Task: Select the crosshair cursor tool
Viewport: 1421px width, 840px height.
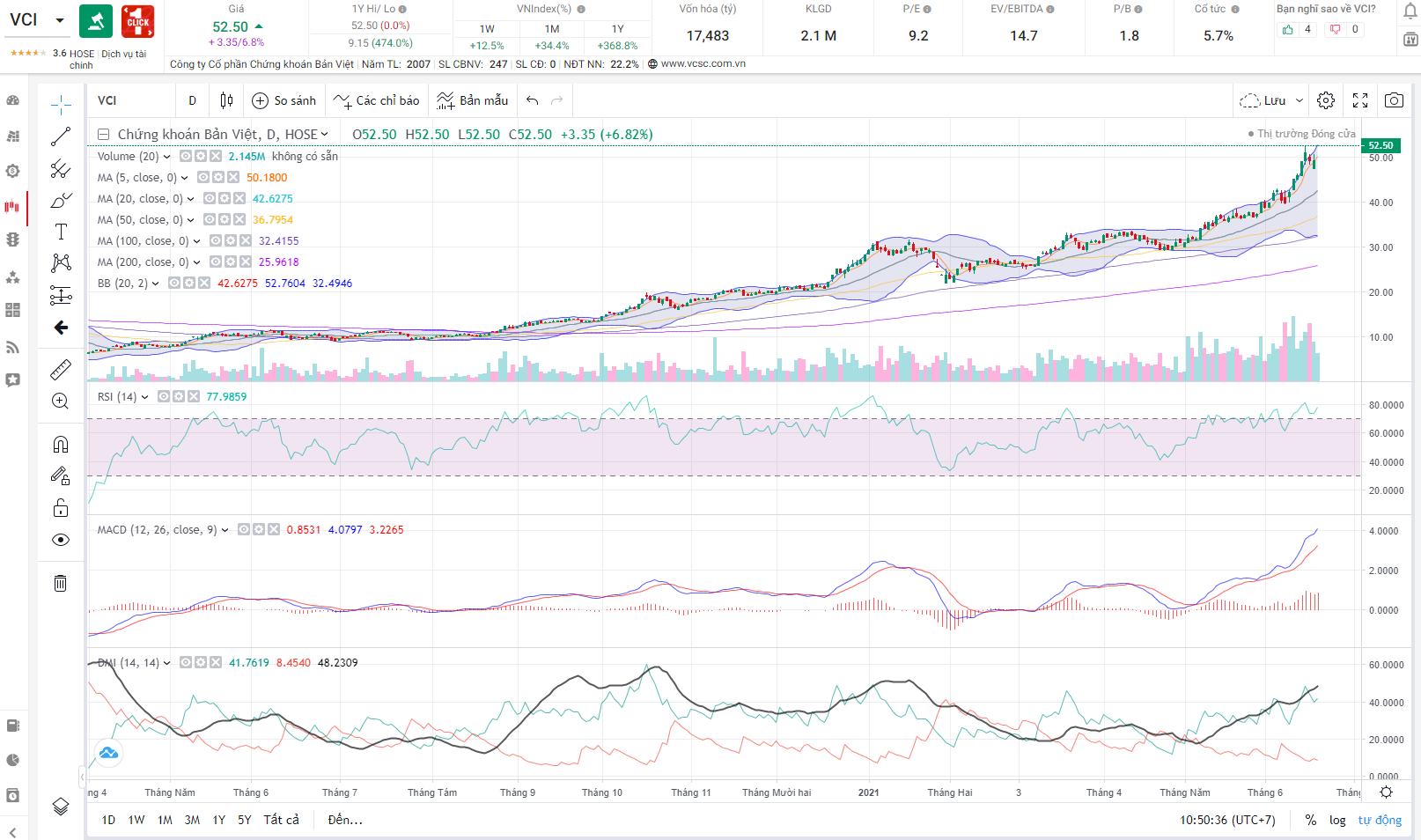Action: (61, 106)
